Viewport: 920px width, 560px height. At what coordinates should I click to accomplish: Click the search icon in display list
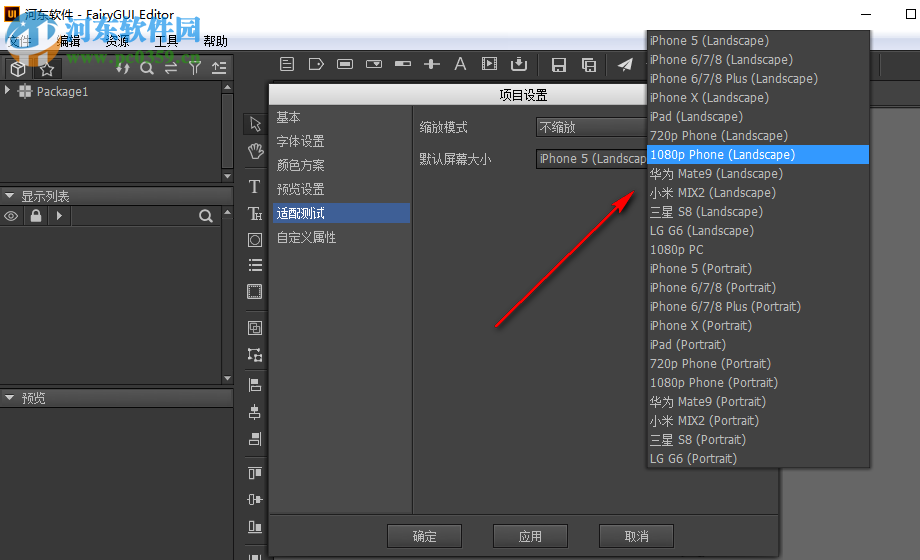(x=205, y=216)
